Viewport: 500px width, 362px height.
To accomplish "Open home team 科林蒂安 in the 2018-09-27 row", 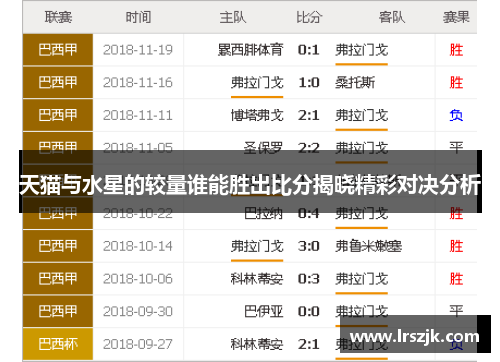I will pos(257,344).
